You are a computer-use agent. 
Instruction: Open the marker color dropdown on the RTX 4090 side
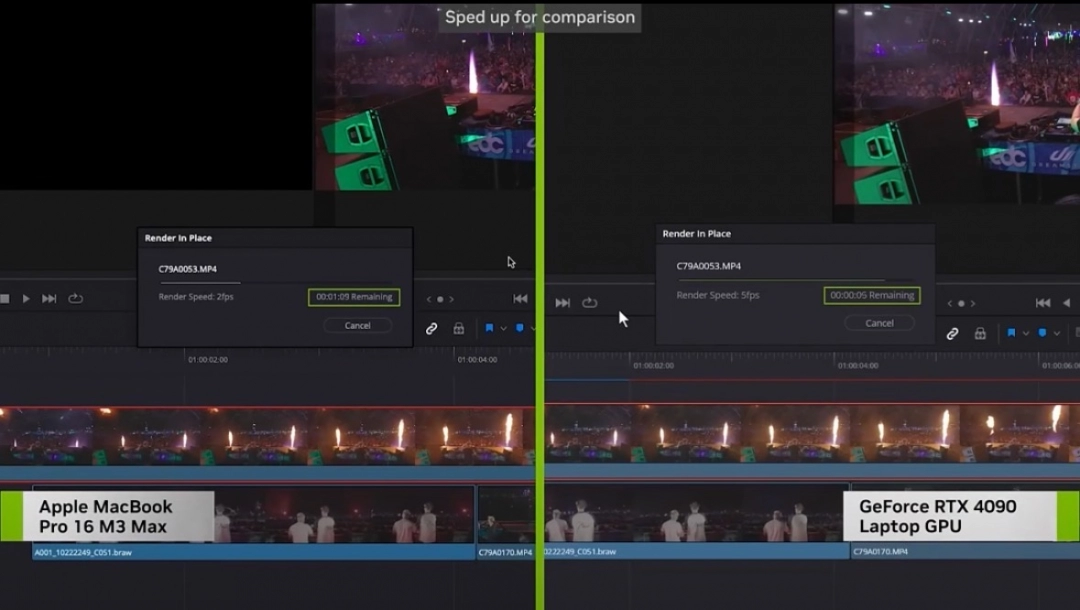click(x=1057, y=334)
